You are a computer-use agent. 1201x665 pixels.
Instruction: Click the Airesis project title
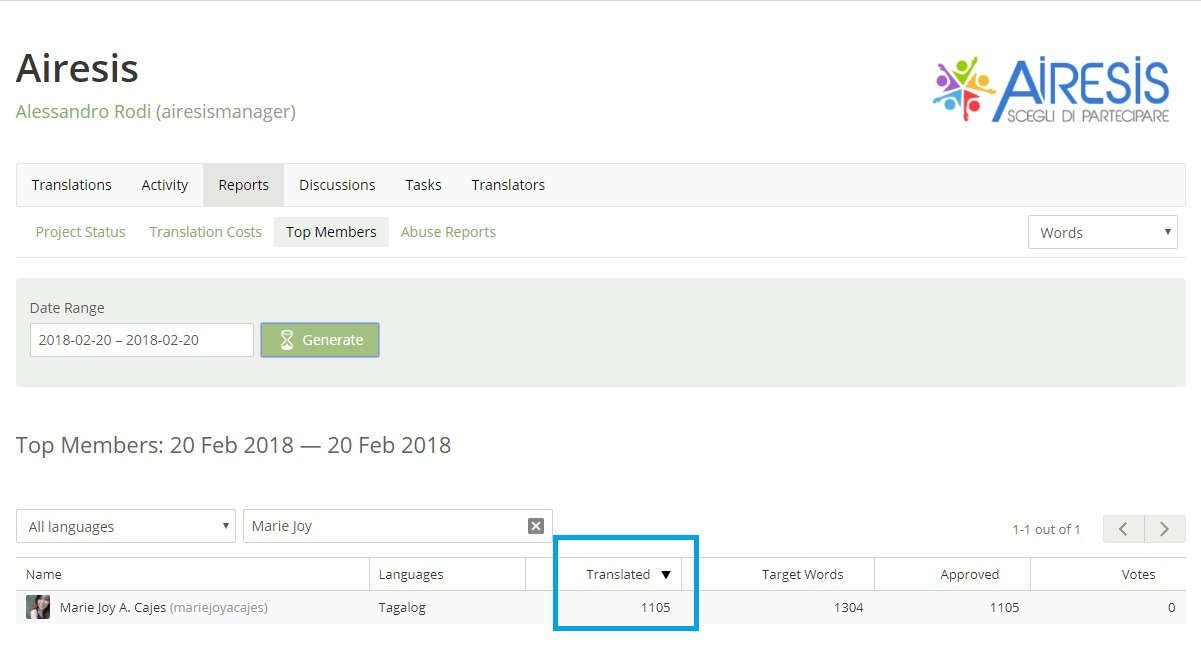(77, 68)
